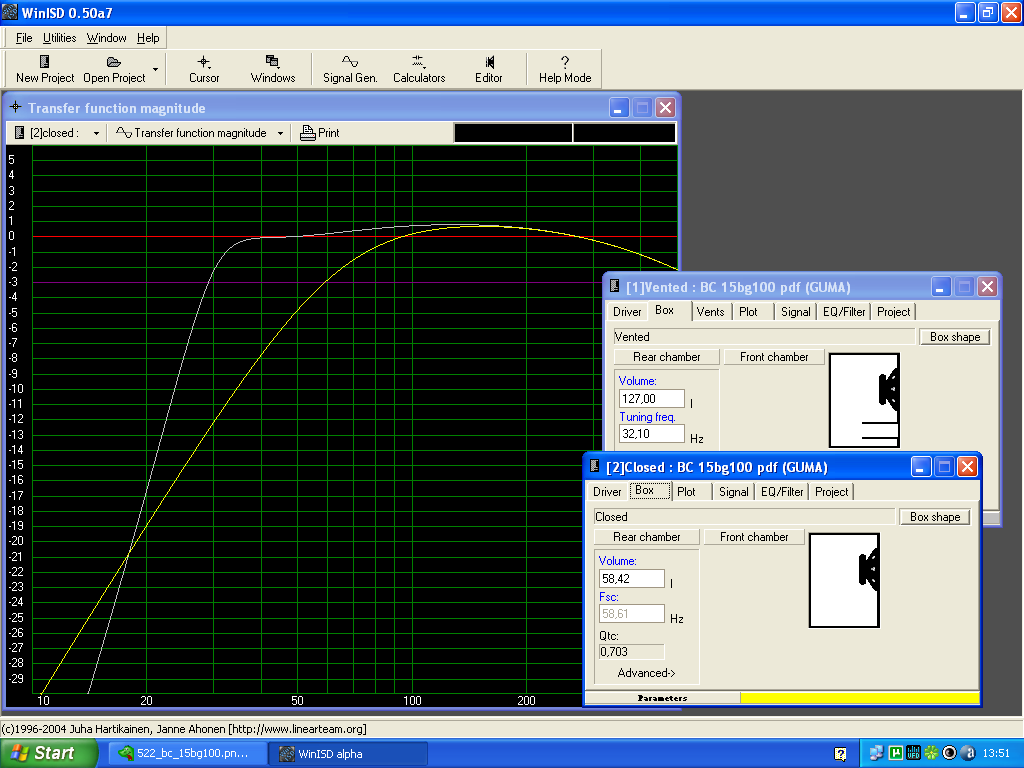This screenshot has width=1024, height=768.
Task: Expand the Open Project dropdown arrow
Action: point(155,69)
